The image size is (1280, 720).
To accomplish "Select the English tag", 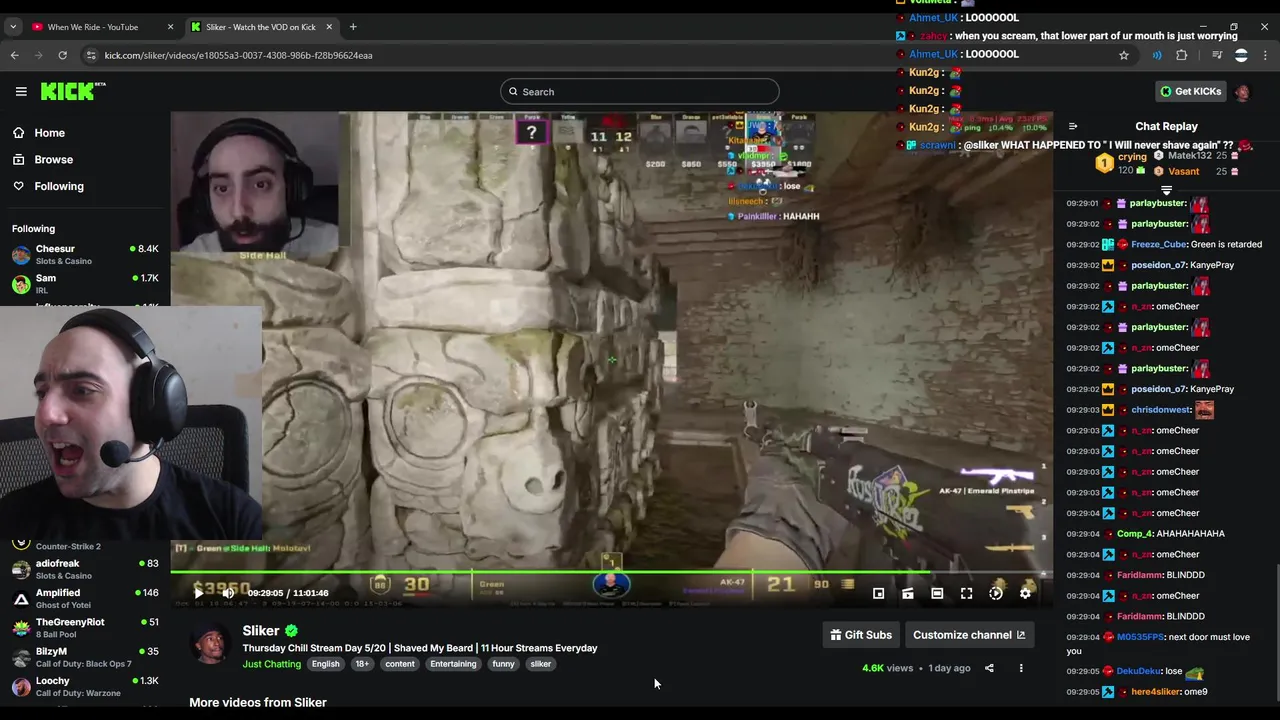I will click(325, 664).
